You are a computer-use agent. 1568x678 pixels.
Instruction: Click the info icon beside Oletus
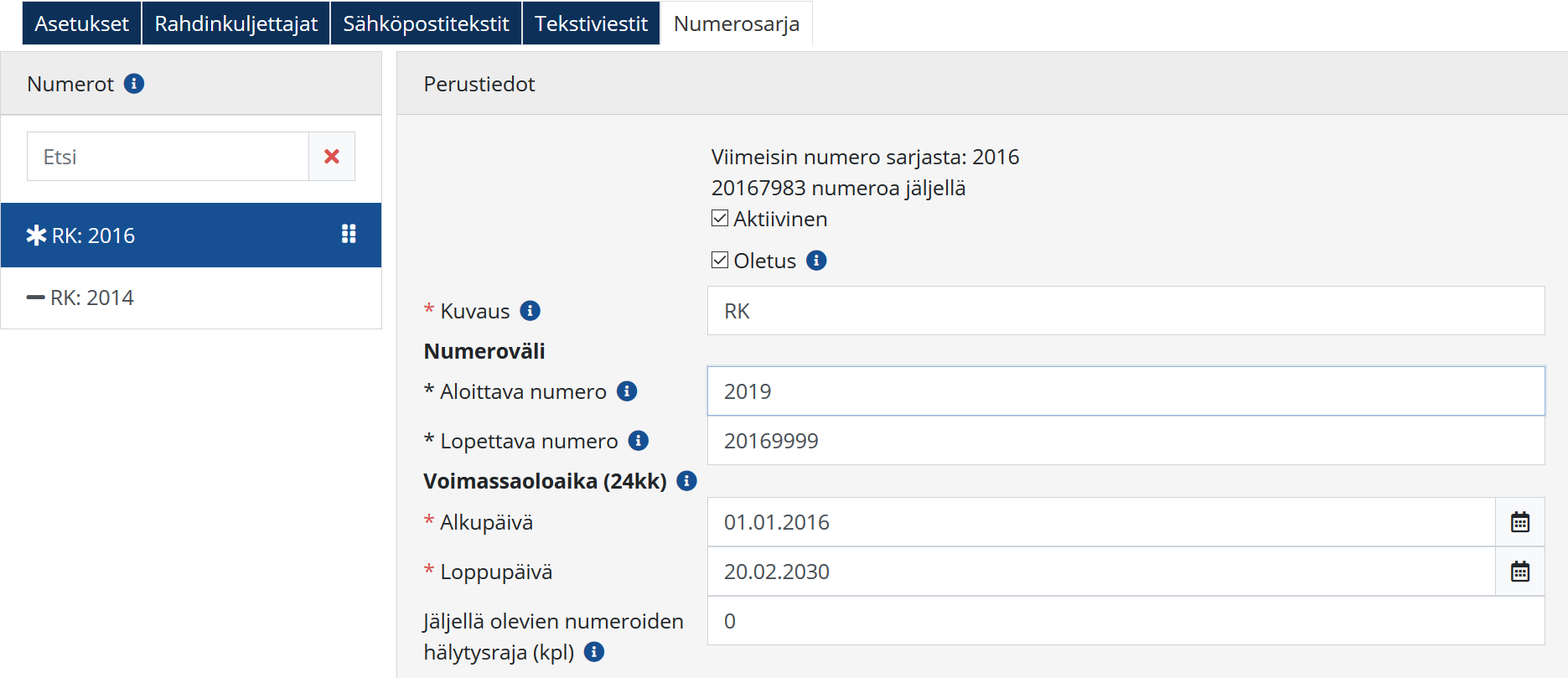pyautogui.click(x=816, y=261)
